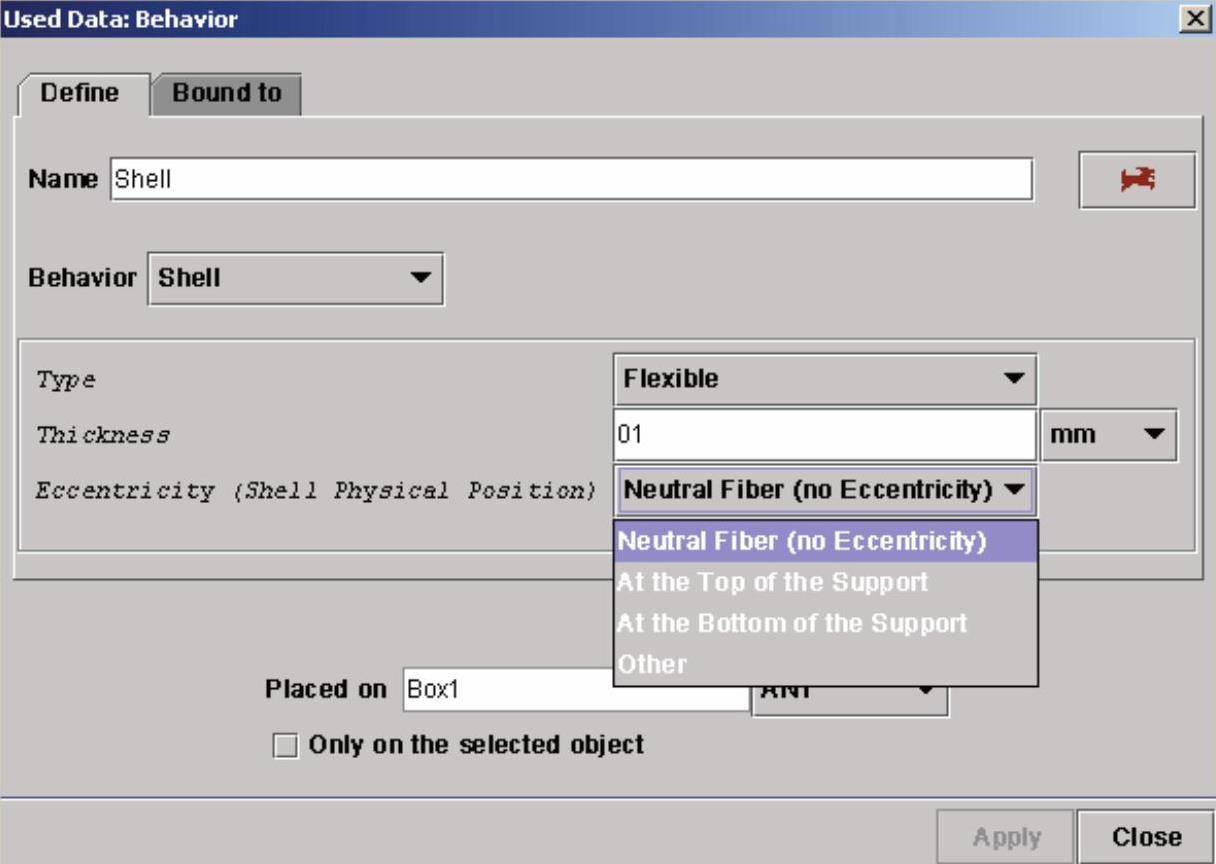Select the Define tab
This screenshot has height=864, width=1216.
80,94
